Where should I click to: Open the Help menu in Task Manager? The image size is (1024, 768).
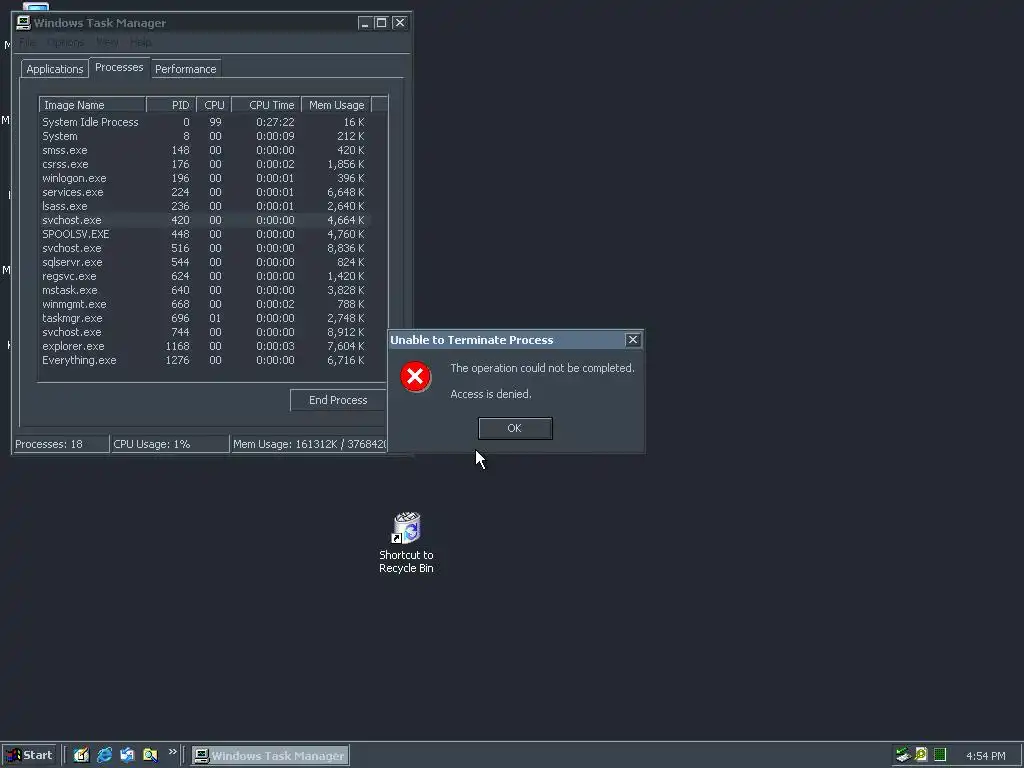pos(140,42)
